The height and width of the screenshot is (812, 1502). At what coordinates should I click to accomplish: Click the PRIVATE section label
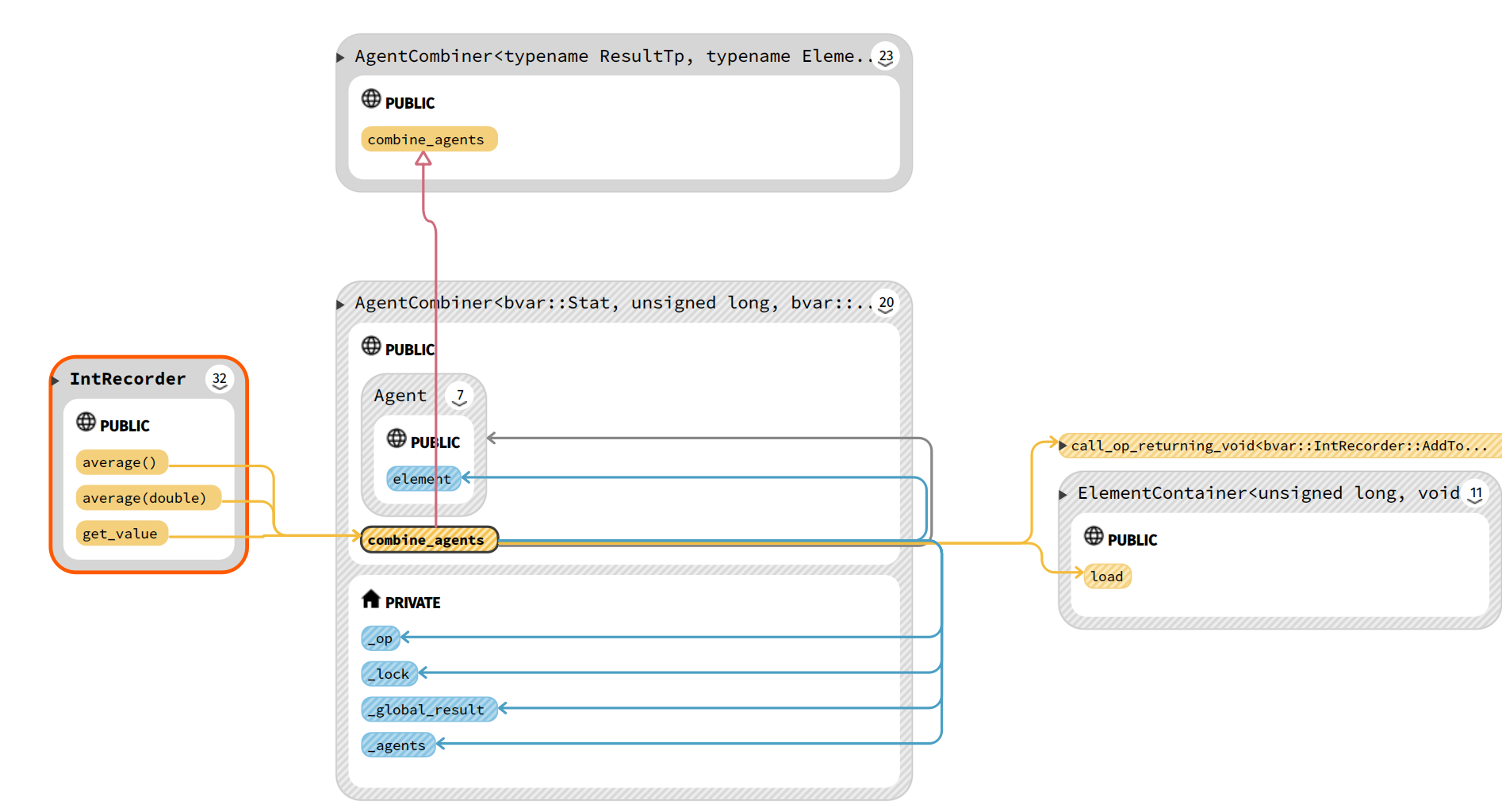tap(413, 603)
